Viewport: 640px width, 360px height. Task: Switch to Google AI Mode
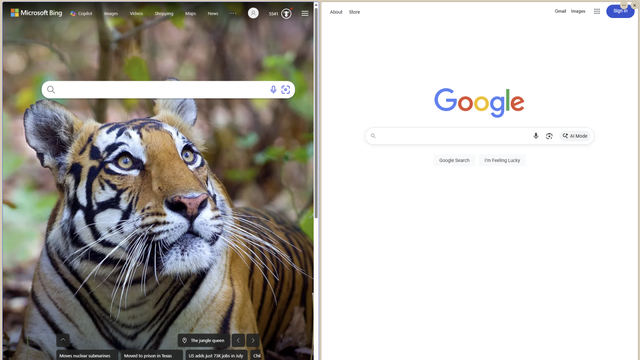(x=575, y=136)
